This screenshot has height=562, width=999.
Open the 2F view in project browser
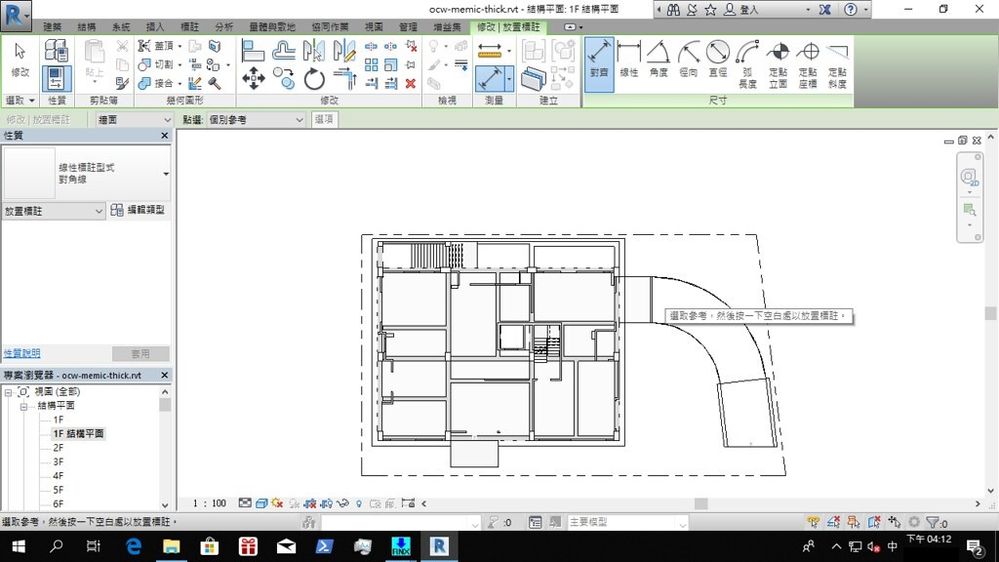tap(59, 448)
